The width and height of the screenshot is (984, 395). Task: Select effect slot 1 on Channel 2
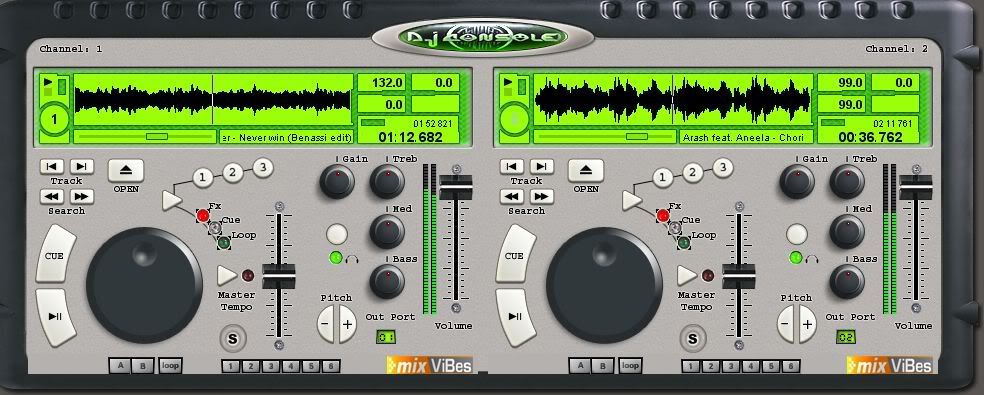[662, 178]
